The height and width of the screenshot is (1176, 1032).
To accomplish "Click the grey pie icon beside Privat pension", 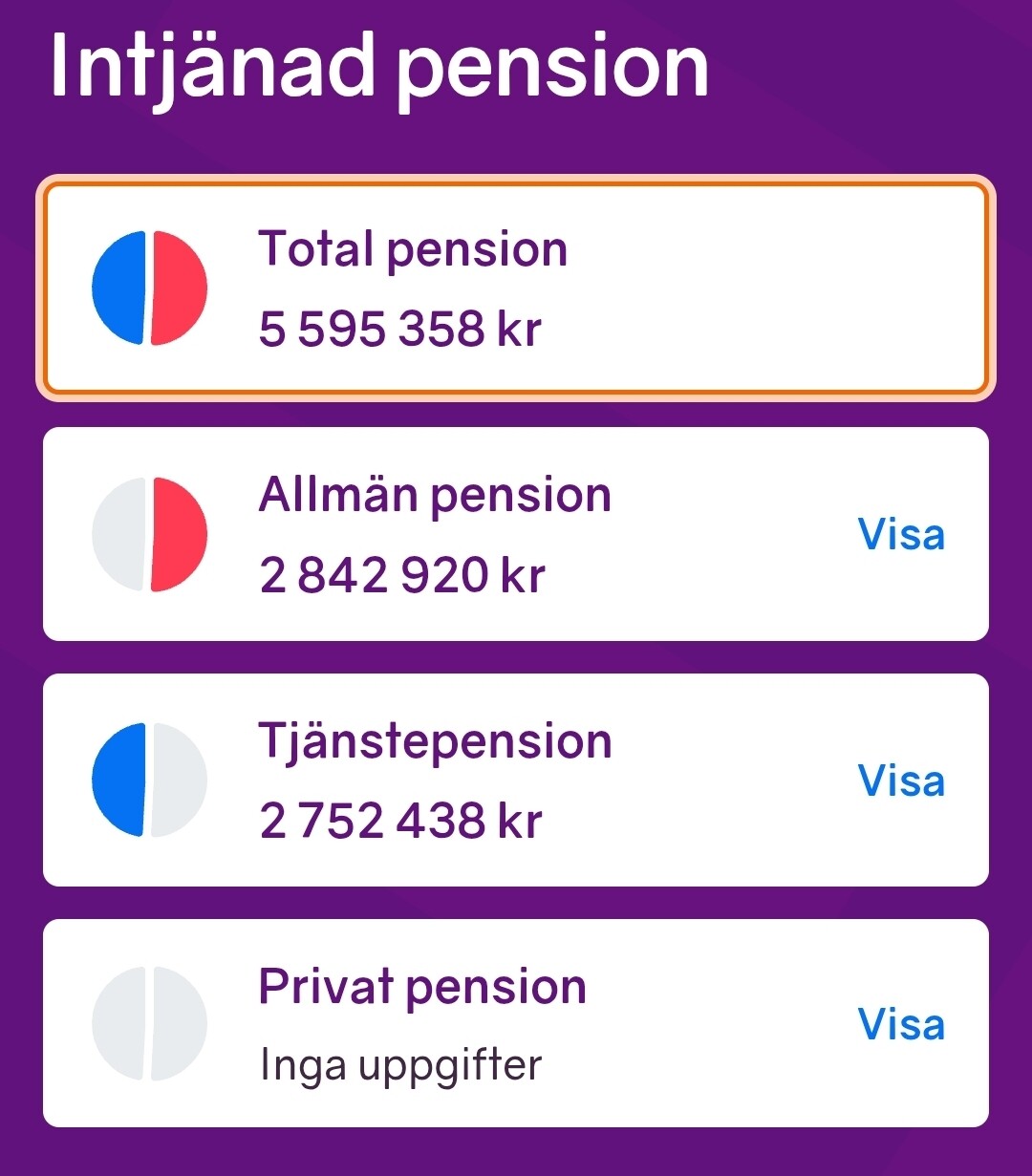I will pos(149,1024).
